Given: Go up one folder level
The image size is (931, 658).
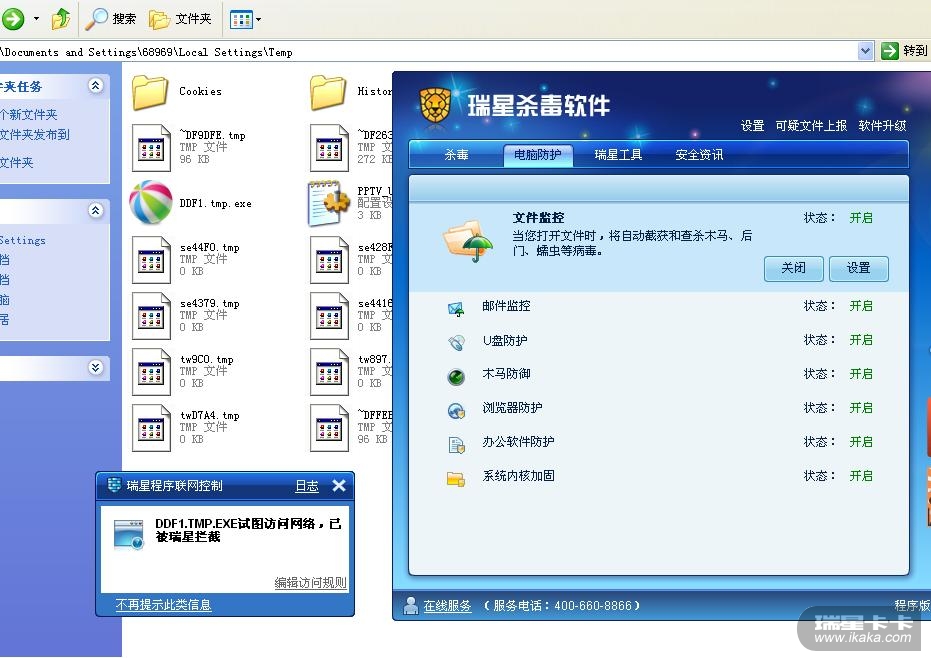Looking at the screenshot, I should (61, 19).
